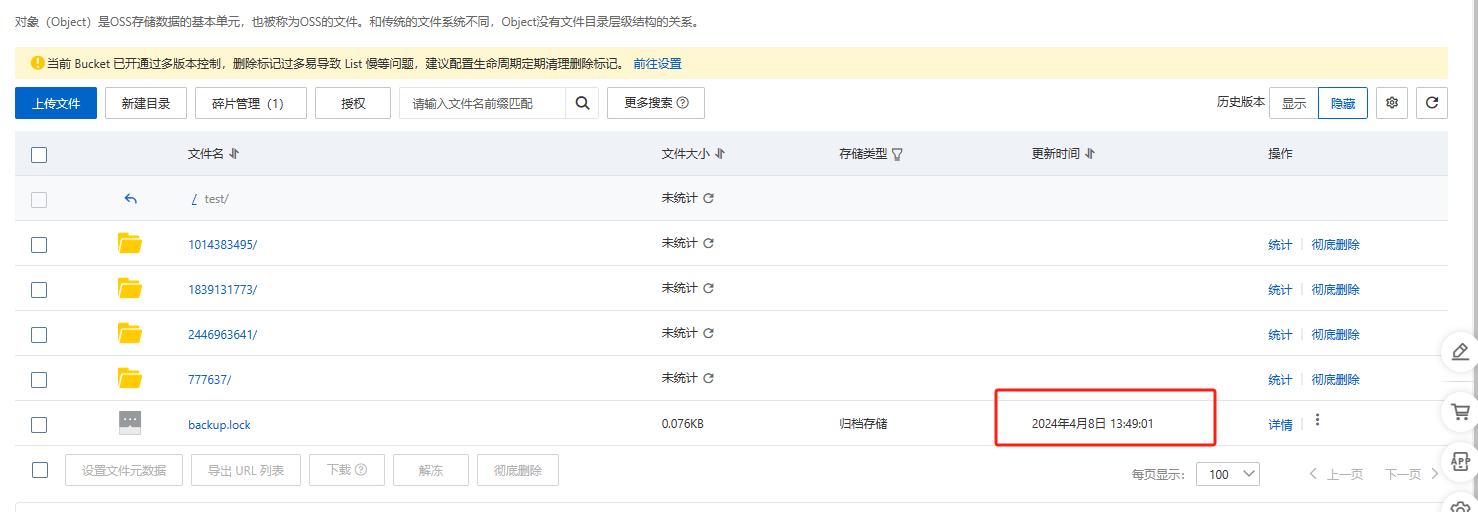Click 统计 for 1839131773/
The height and width of the screenshot is (512, 1478).
(x=1280, y=289)
